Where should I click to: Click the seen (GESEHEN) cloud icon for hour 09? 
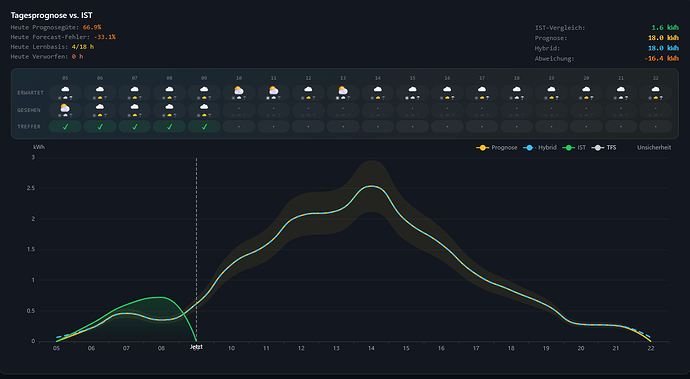(204, 107)
